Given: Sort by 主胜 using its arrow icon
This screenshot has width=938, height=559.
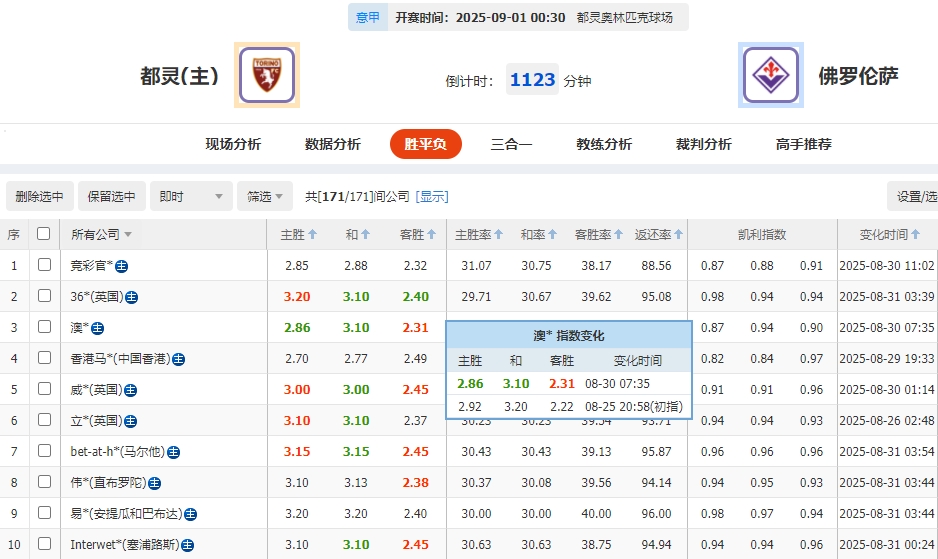Looking at the screenshot, I should [x=312, y=235].
